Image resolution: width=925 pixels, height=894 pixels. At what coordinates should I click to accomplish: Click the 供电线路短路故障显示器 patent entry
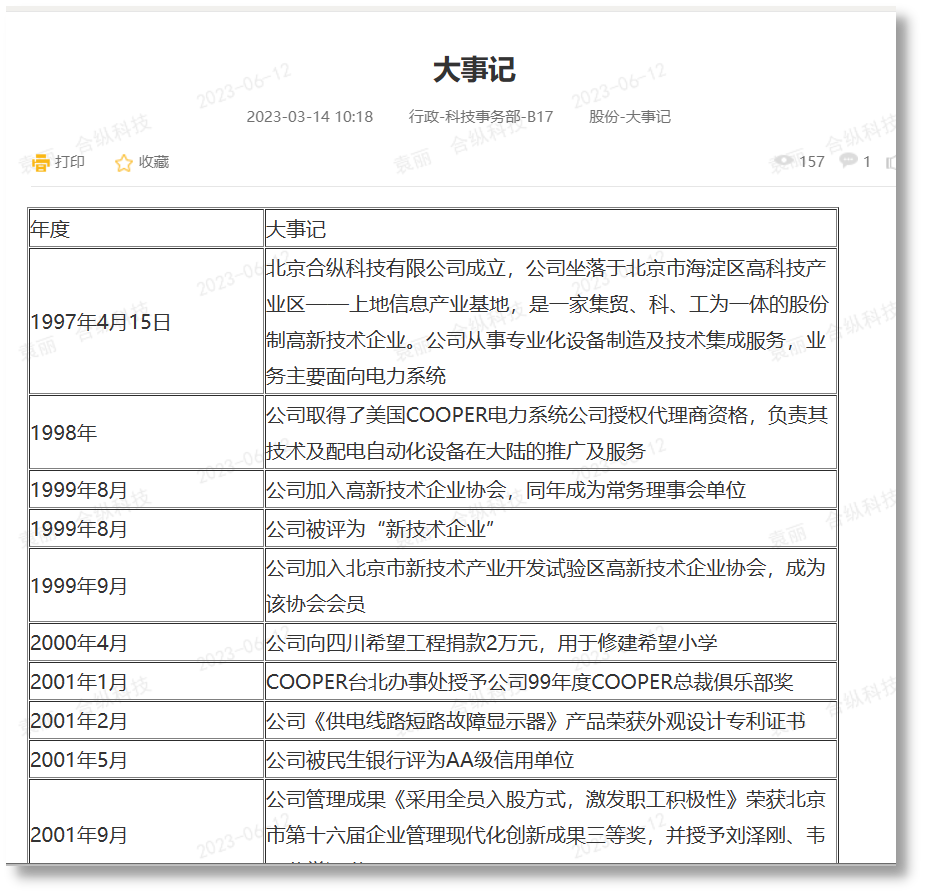pyautogui.click(x=550, y=721)
